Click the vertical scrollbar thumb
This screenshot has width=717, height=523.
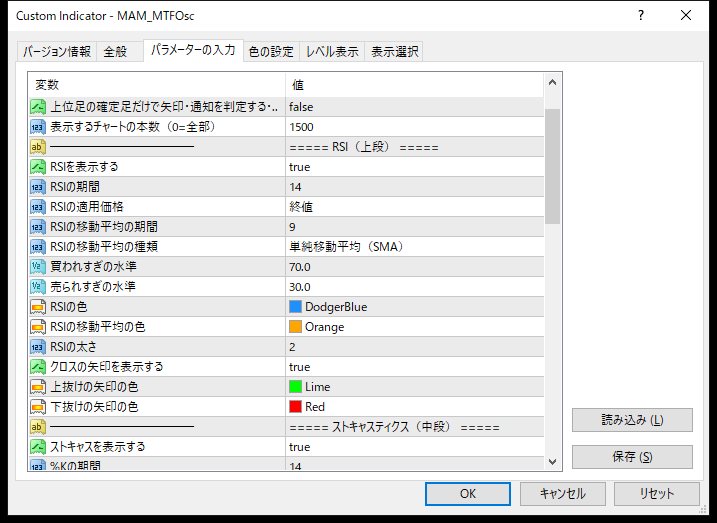(x=552, y=166)
